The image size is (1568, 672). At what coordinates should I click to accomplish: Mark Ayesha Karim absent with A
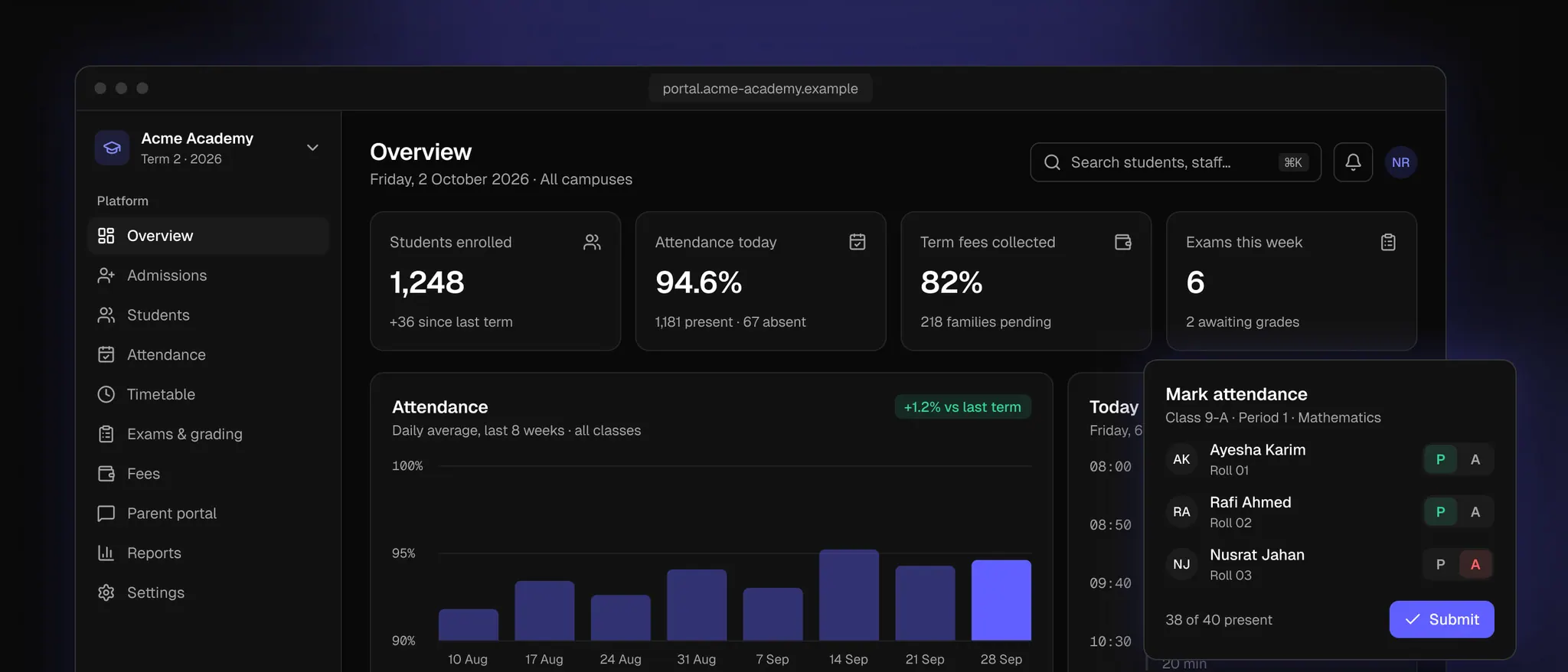[x=1475, y=459]
